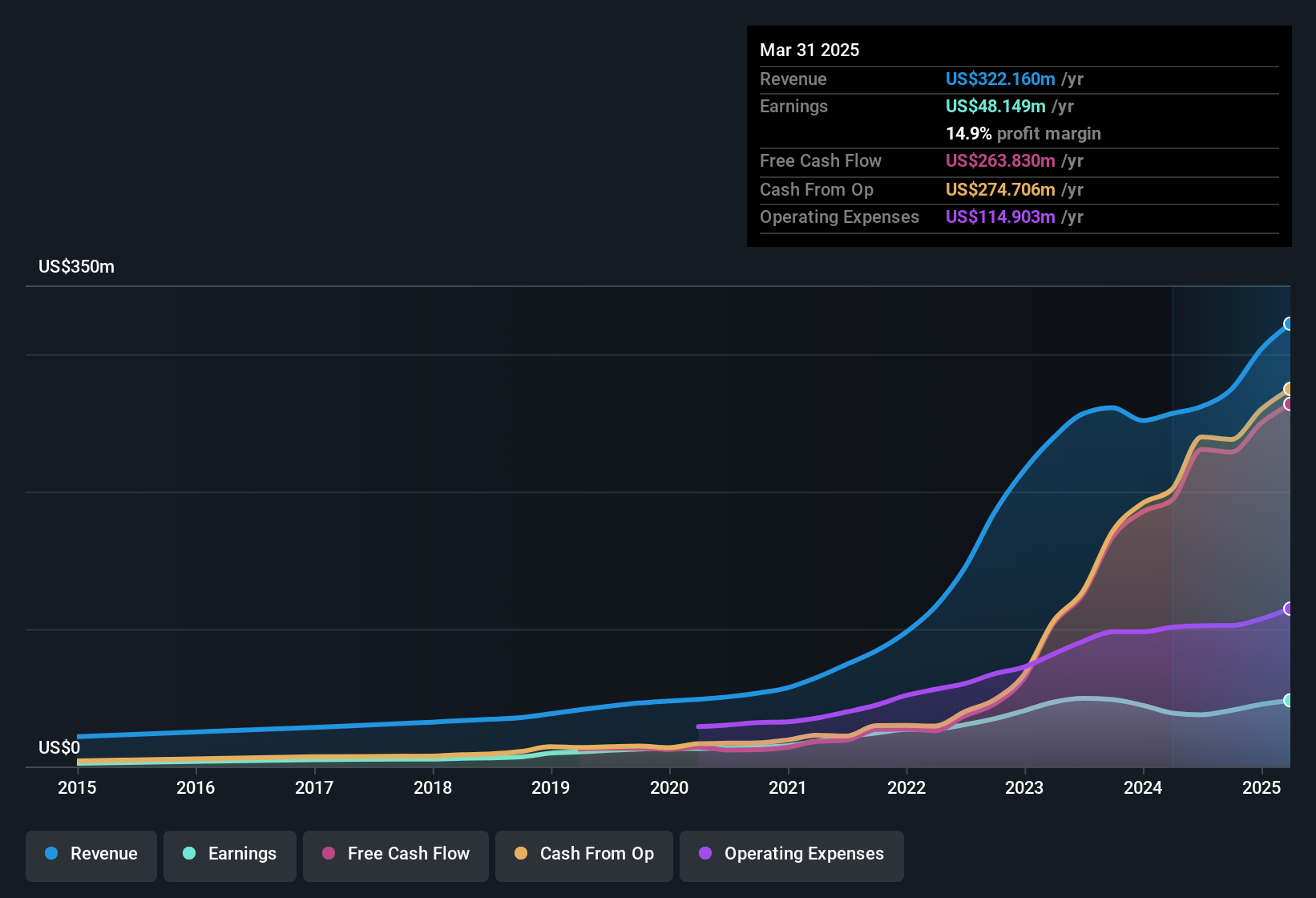Click the blue Revenue legend dot

point(50,854)
